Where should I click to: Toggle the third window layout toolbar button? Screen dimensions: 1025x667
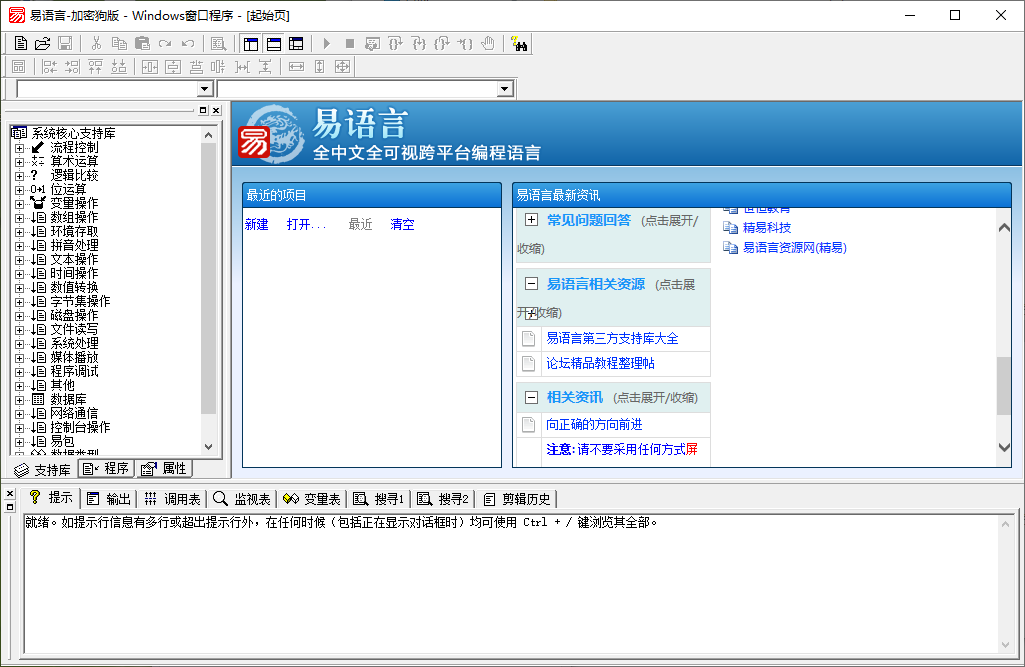pos(296,44)
